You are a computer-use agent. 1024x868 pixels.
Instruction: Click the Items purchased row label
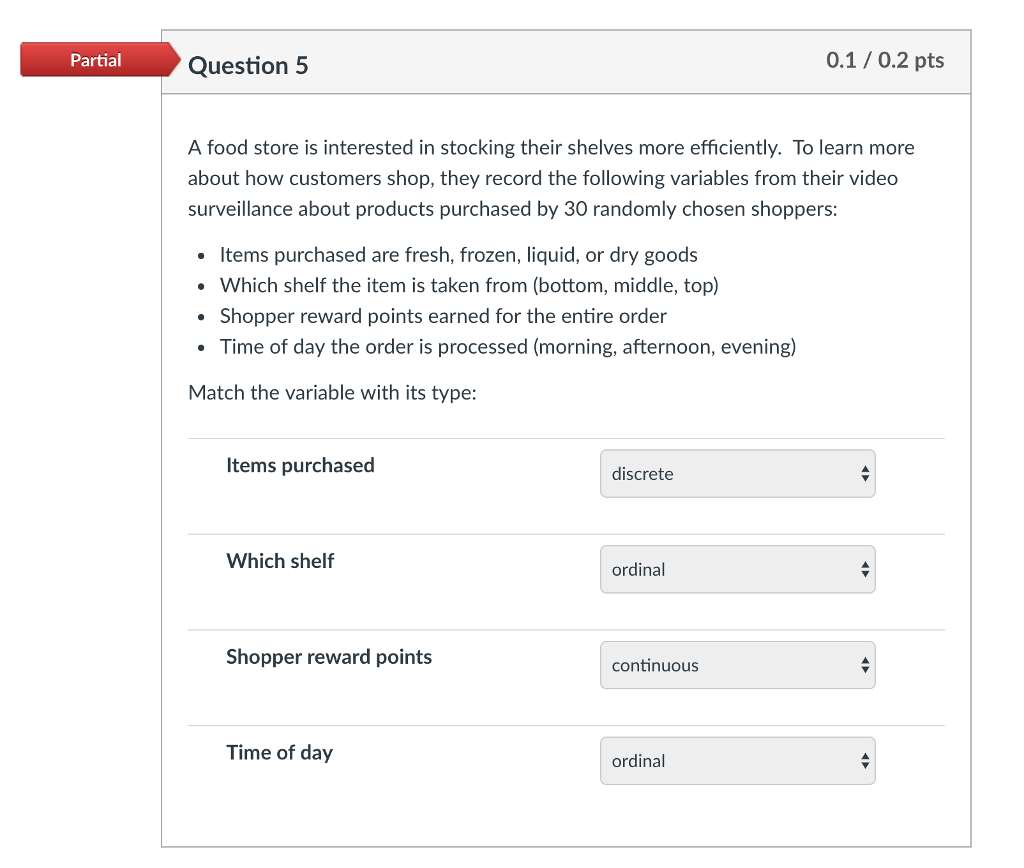coord(300,465)
